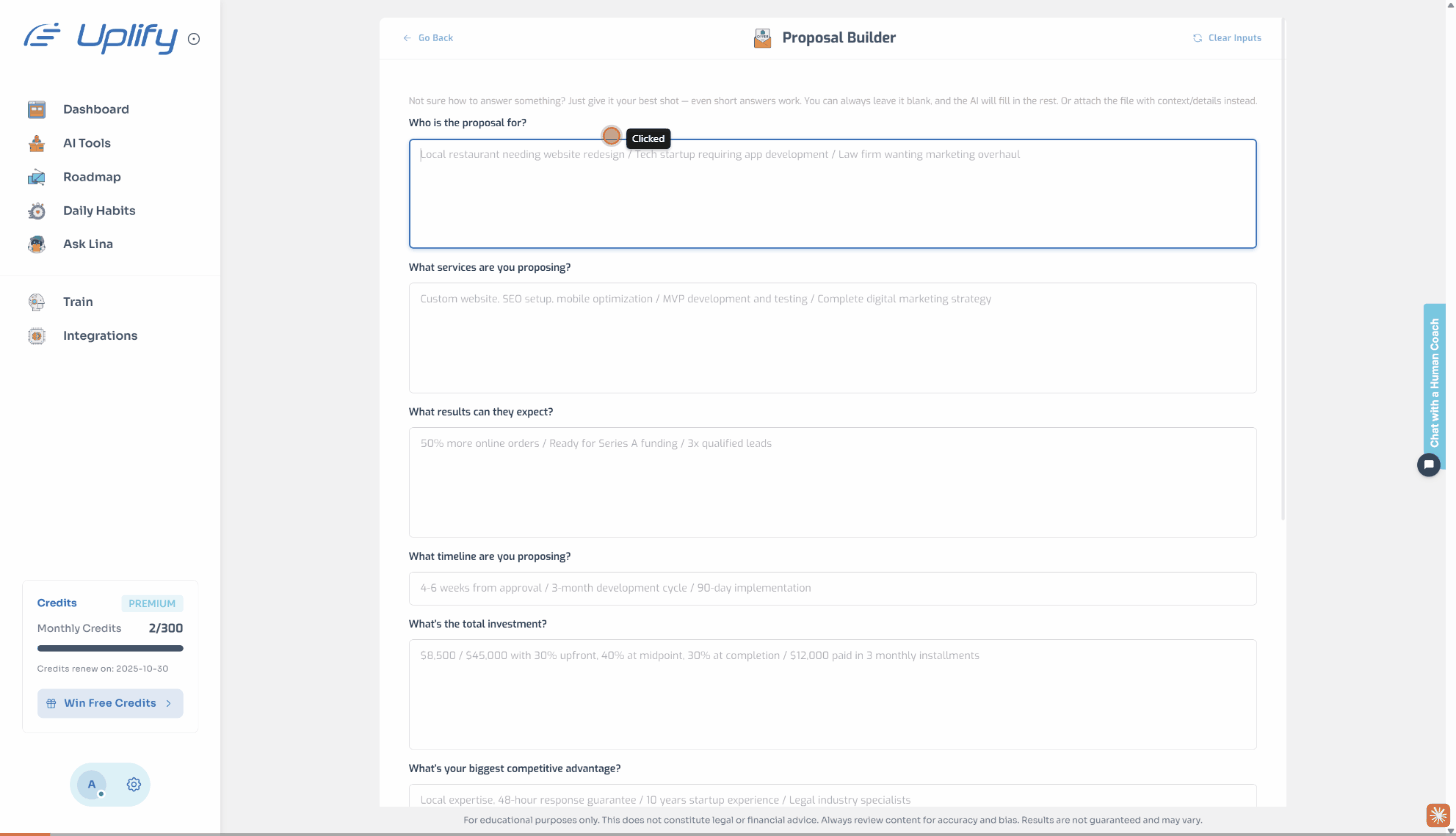Collapse sidebar using icon beside Uplify logo
1456x836 pixels.
point(194,40)
